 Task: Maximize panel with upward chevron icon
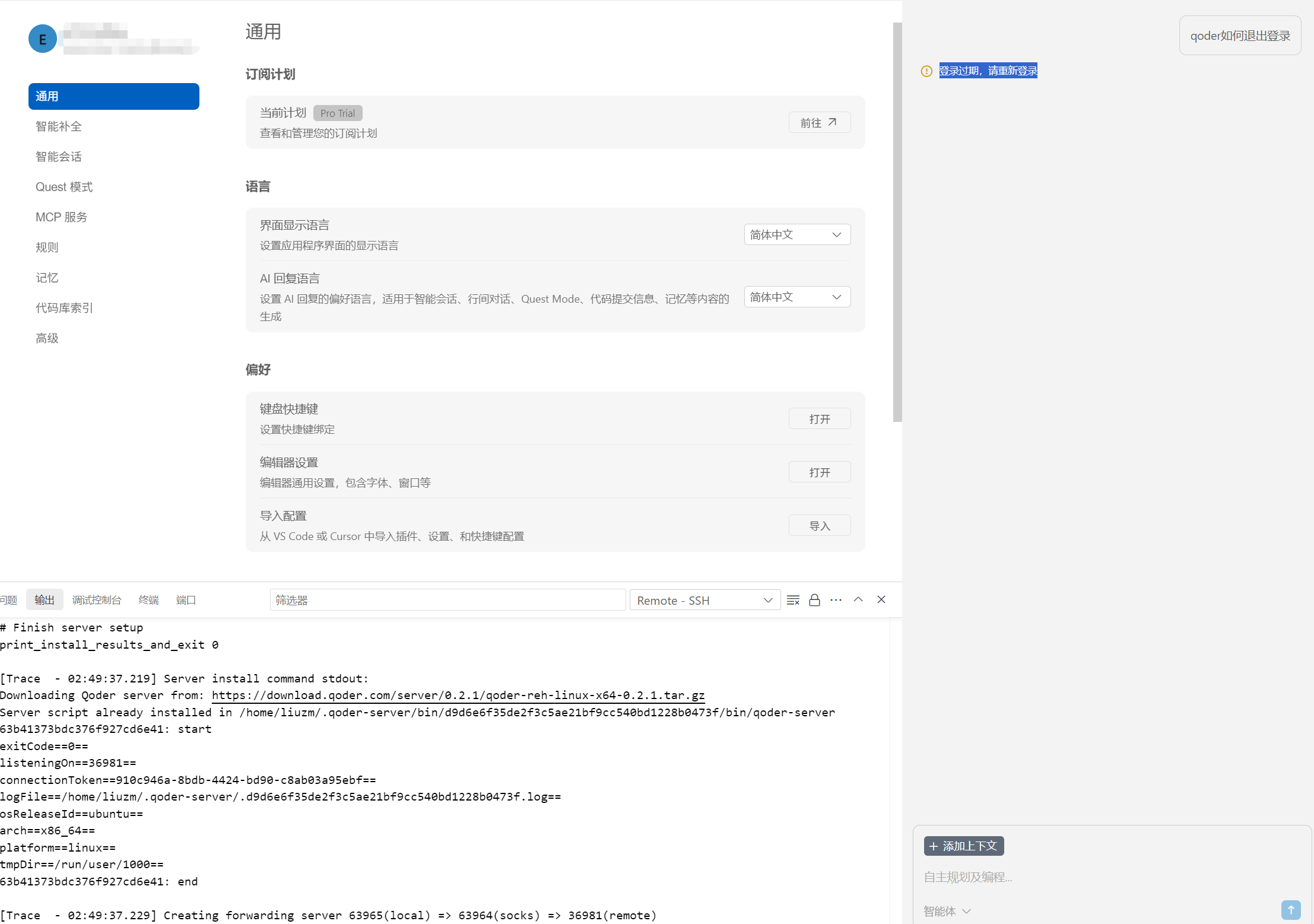click(x=858, y=599)
